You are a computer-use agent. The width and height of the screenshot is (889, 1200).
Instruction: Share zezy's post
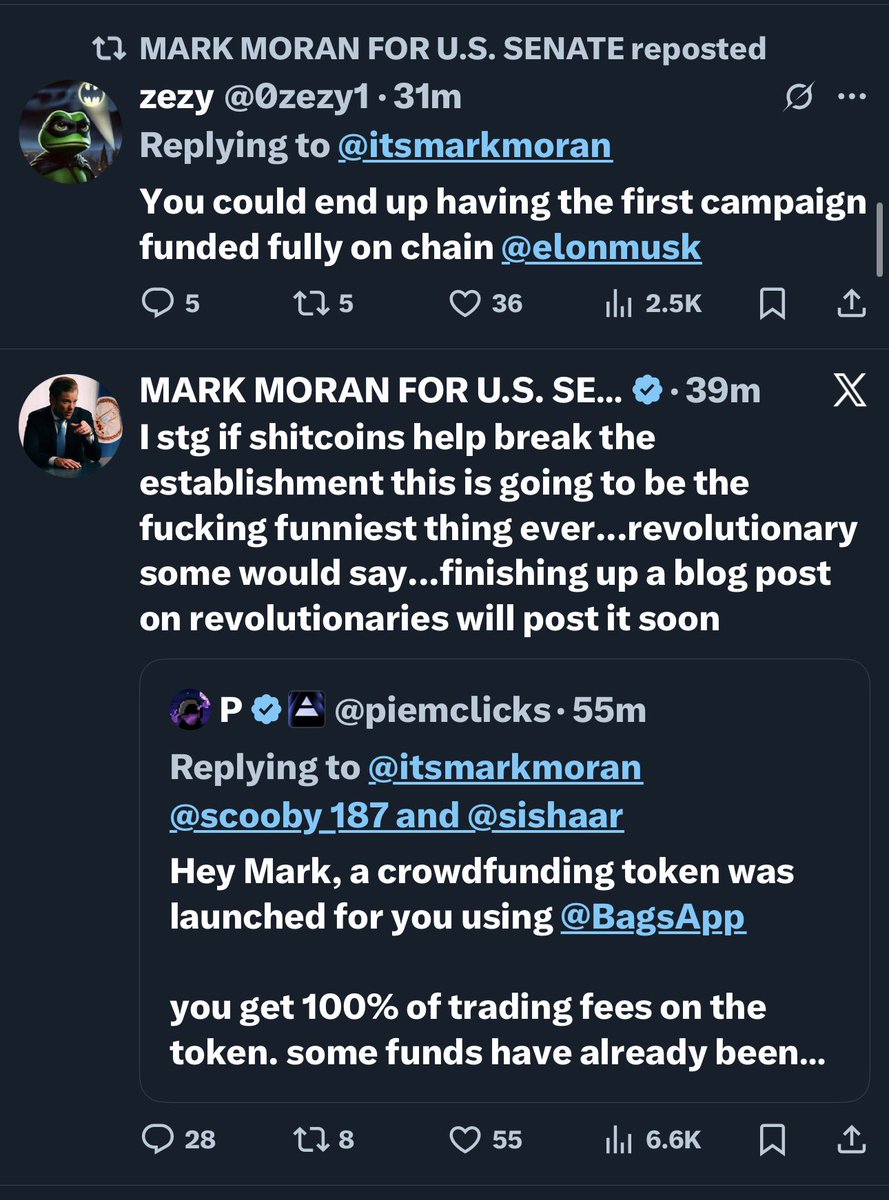(x=850, y=303)
